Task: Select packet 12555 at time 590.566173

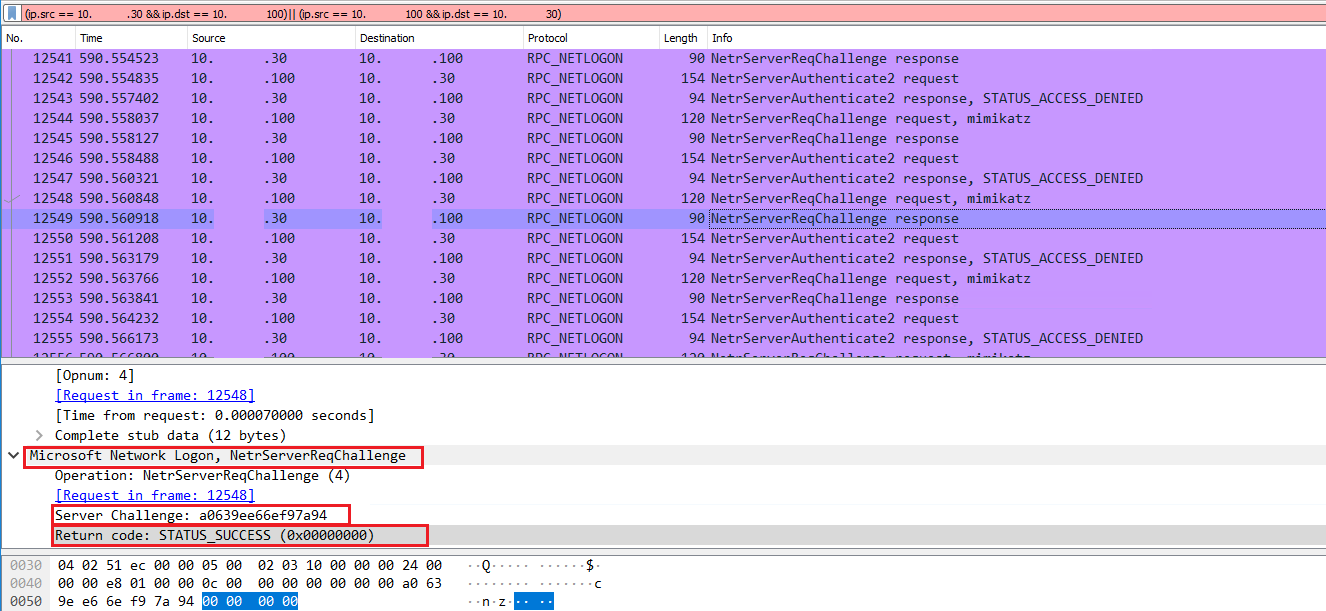Action: (x=663, y=338)
